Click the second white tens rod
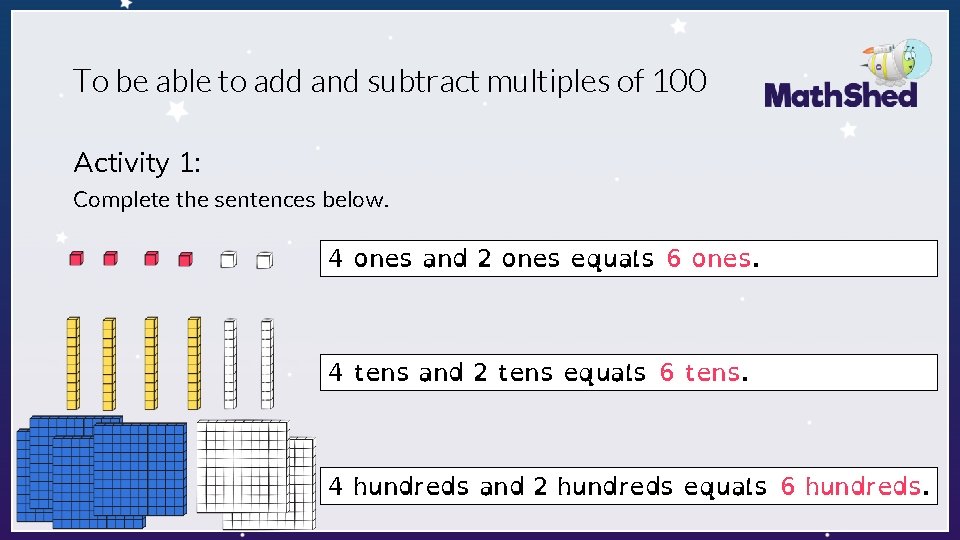This screenshot has width=960, height=540. click(x=267, y=364)
